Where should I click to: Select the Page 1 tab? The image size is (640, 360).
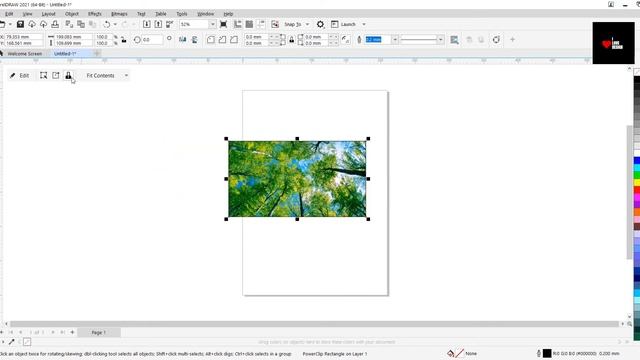(x=98, y=332)
